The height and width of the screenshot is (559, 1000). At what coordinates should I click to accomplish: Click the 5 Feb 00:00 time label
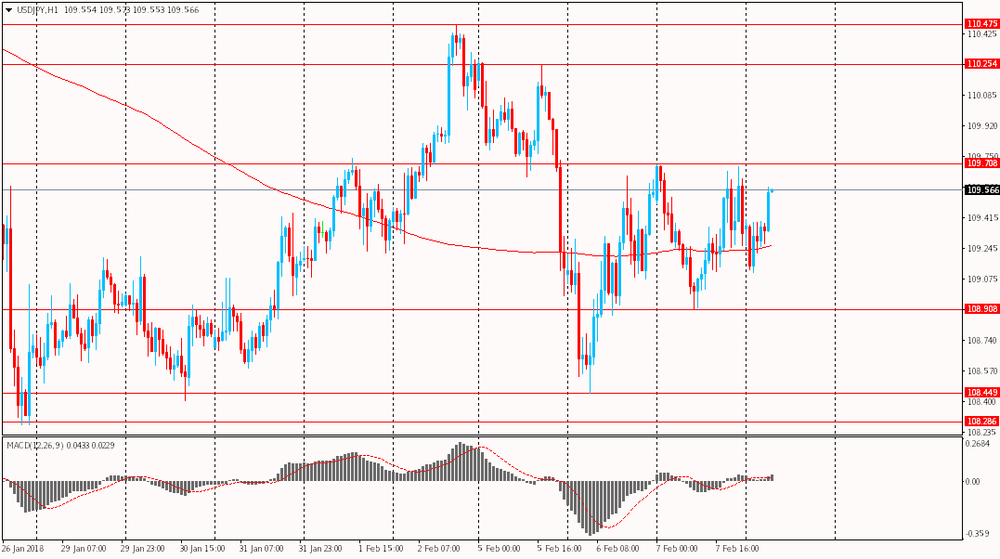coord(499,548)
